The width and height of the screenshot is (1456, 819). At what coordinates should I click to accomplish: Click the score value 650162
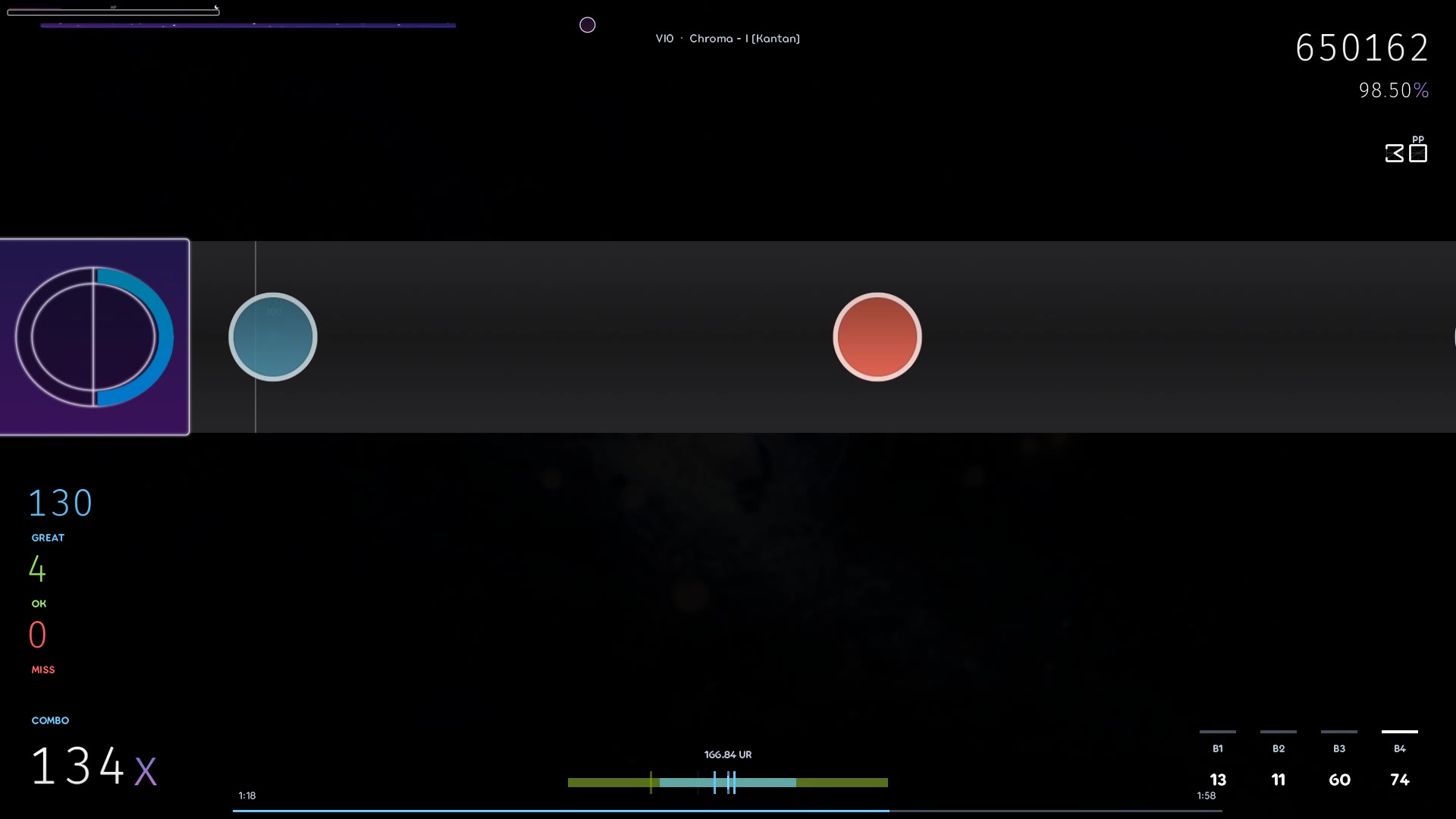pyautogui.click(x=1362, y=48)
